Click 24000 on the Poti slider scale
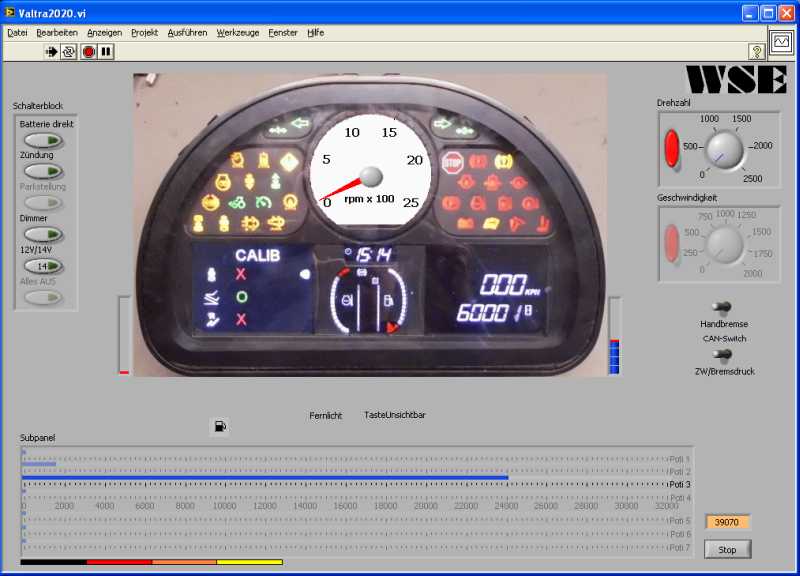The image size is (800, 576). (x=506, y=506)
